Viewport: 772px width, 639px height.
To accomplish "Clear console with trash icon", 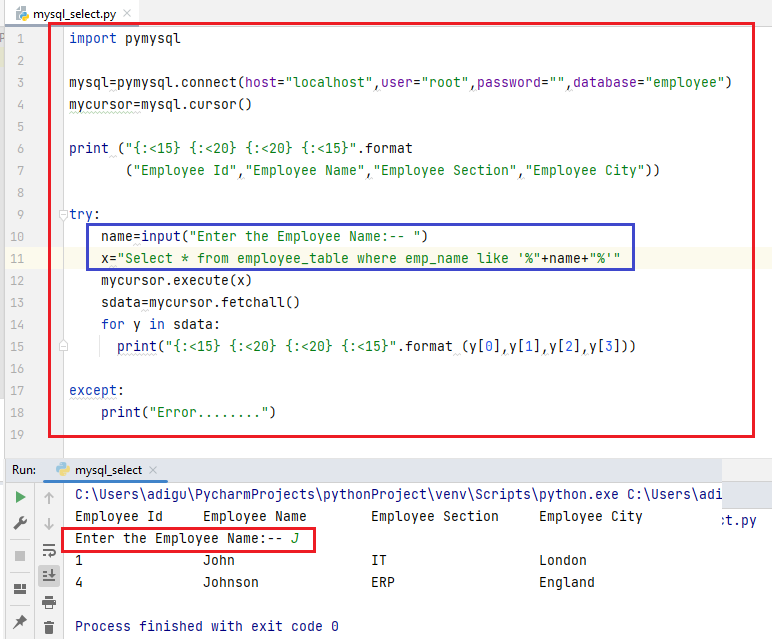I will [49, 628].
